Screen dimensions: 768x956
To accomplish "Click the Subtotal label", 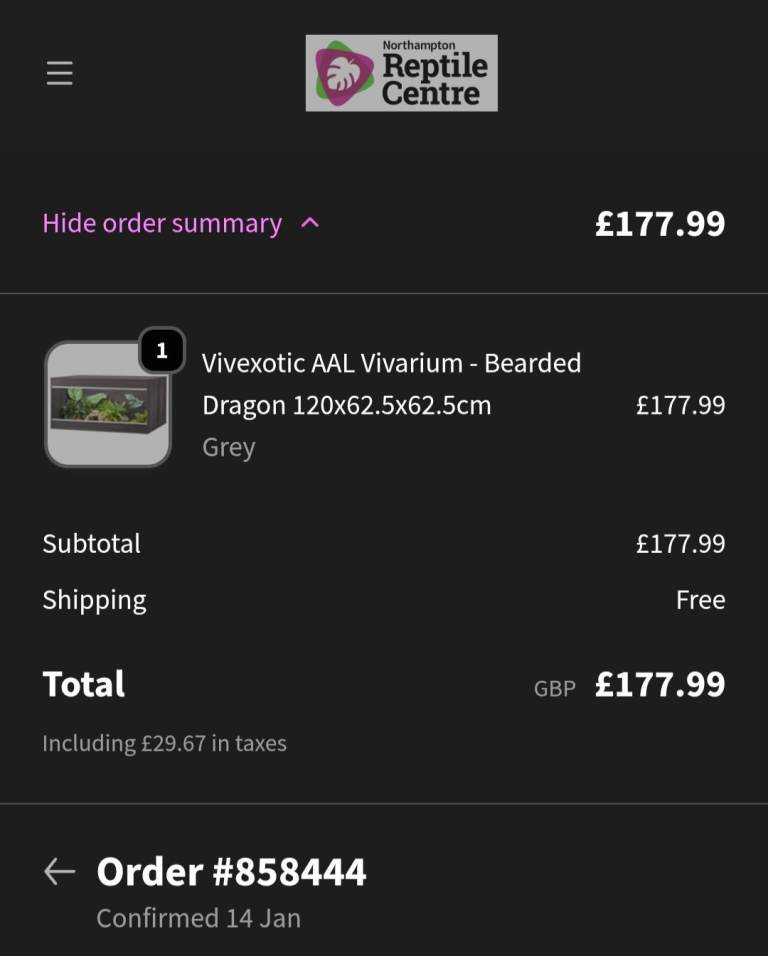I will pos(92,544).
